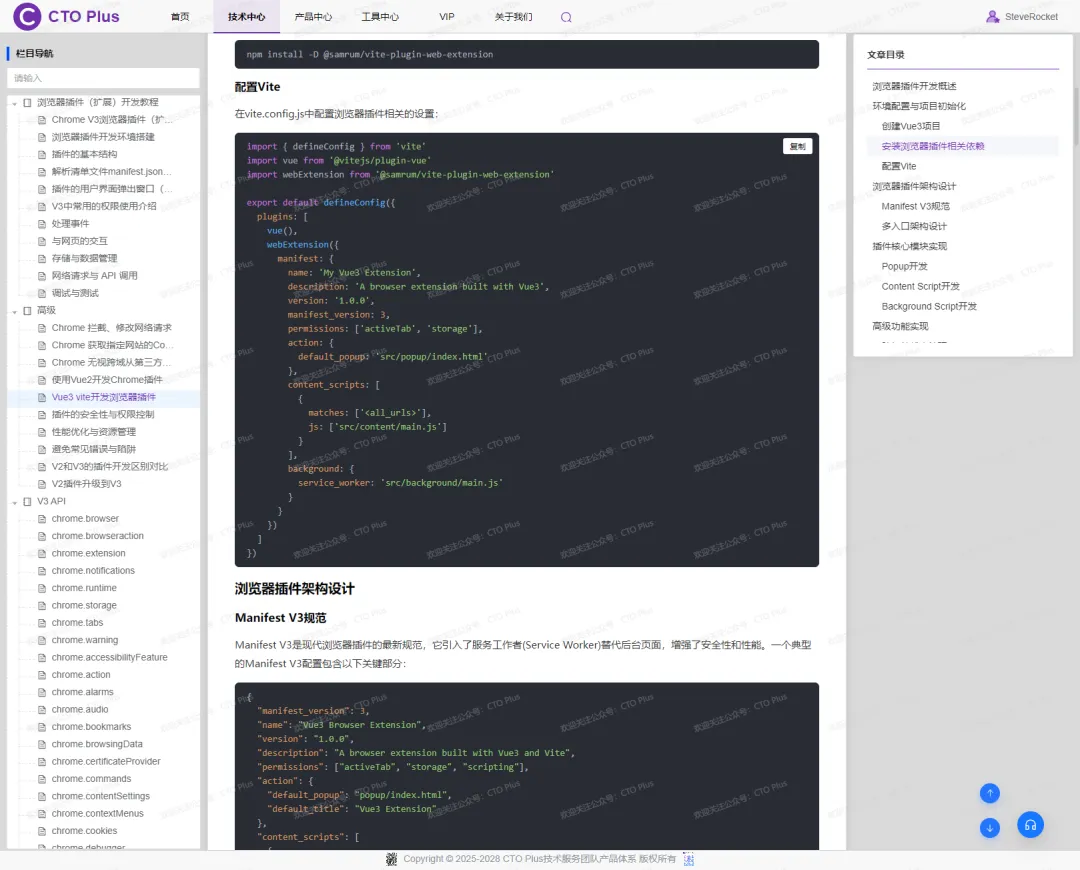This screenshot has width=1080, height=870.
Task: Open the search magnifier icon in header
Action: point(566,17)
